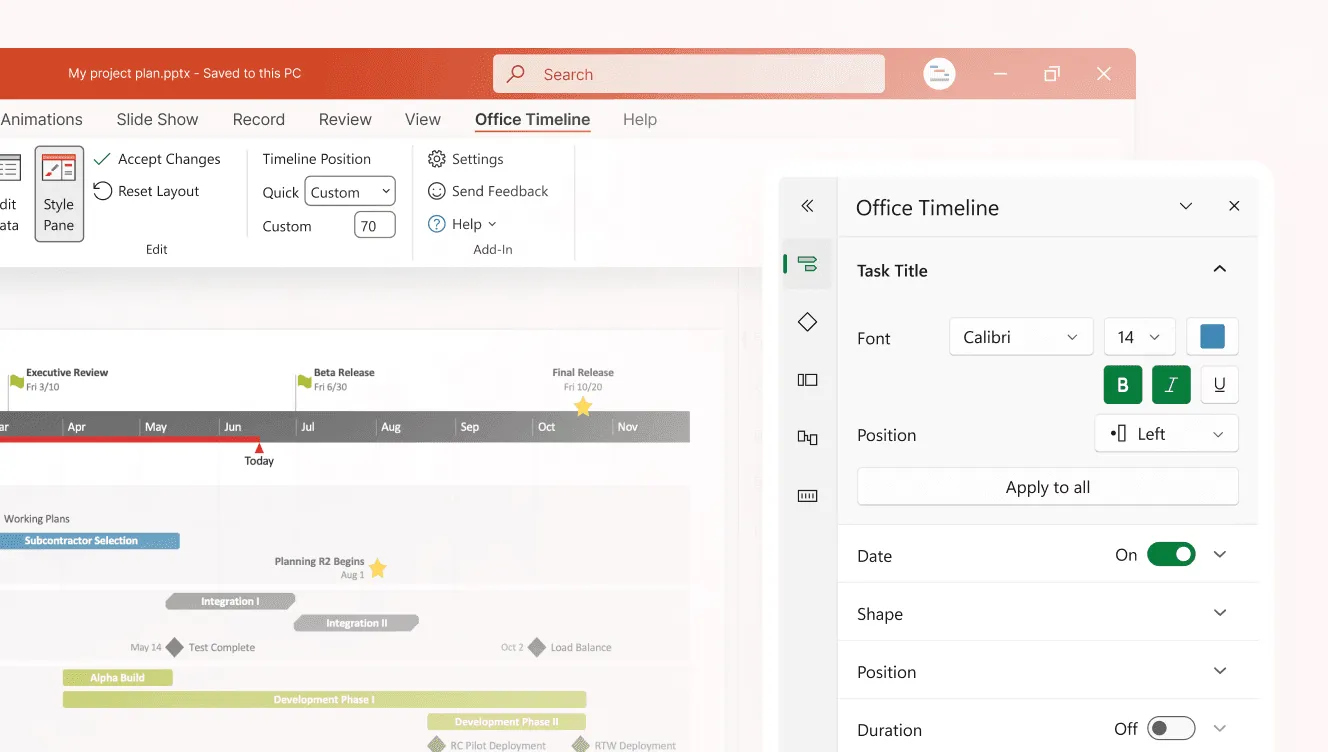Image resolution: width=1328 pixels, height=752 pixels.
Task: Select the Executive Review flag milestone
Action: click(16, 381)
